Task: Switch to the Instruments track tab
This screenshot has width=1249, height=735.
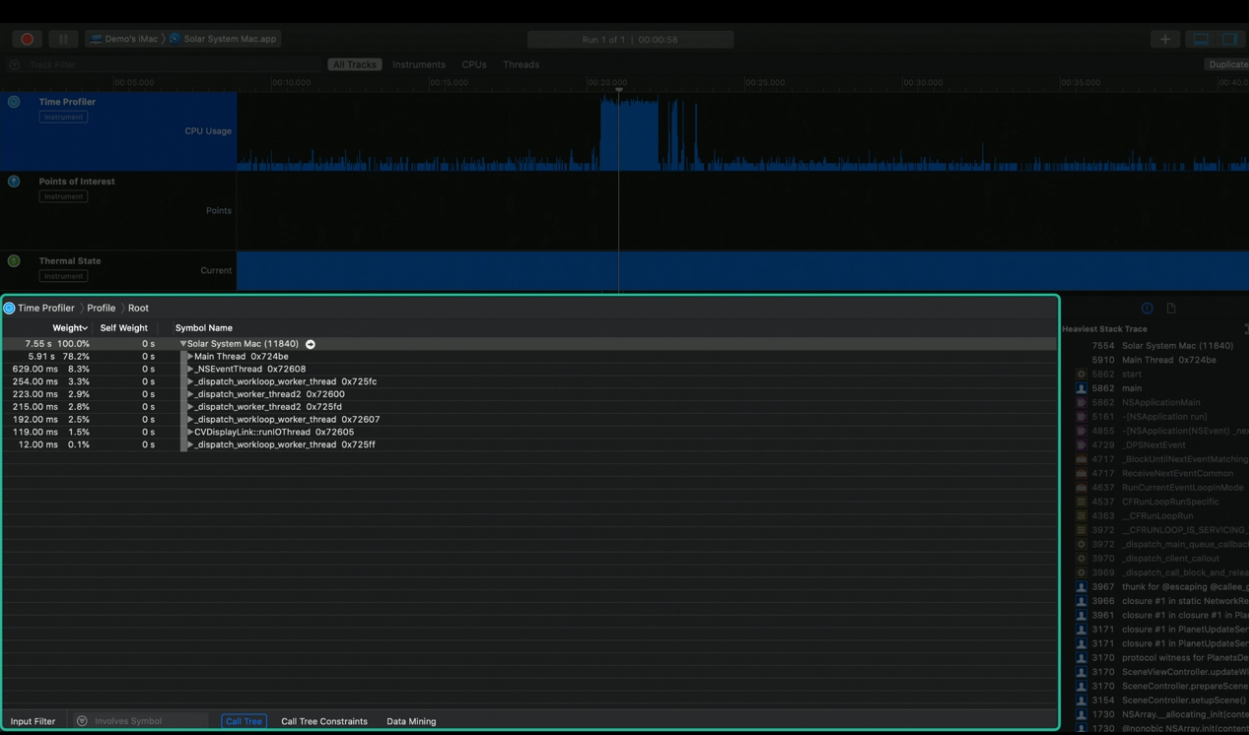Action: coord(419,65)
